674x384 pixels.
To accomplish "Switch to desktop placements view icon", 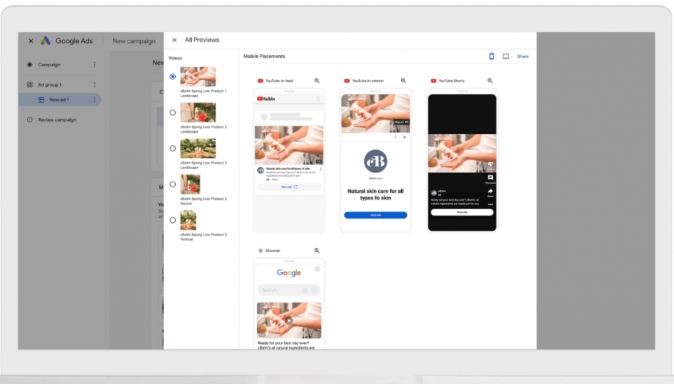I will [506, 56].
